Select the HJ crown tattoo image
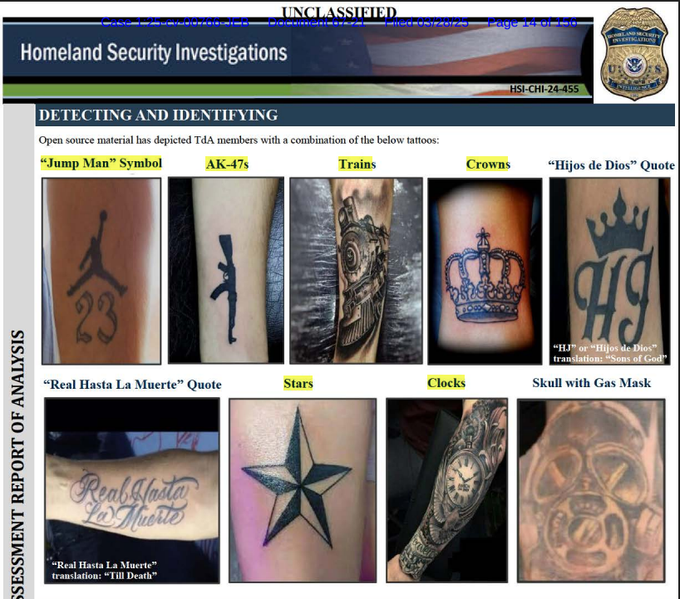Screen dimensions: 680x599 610,271
